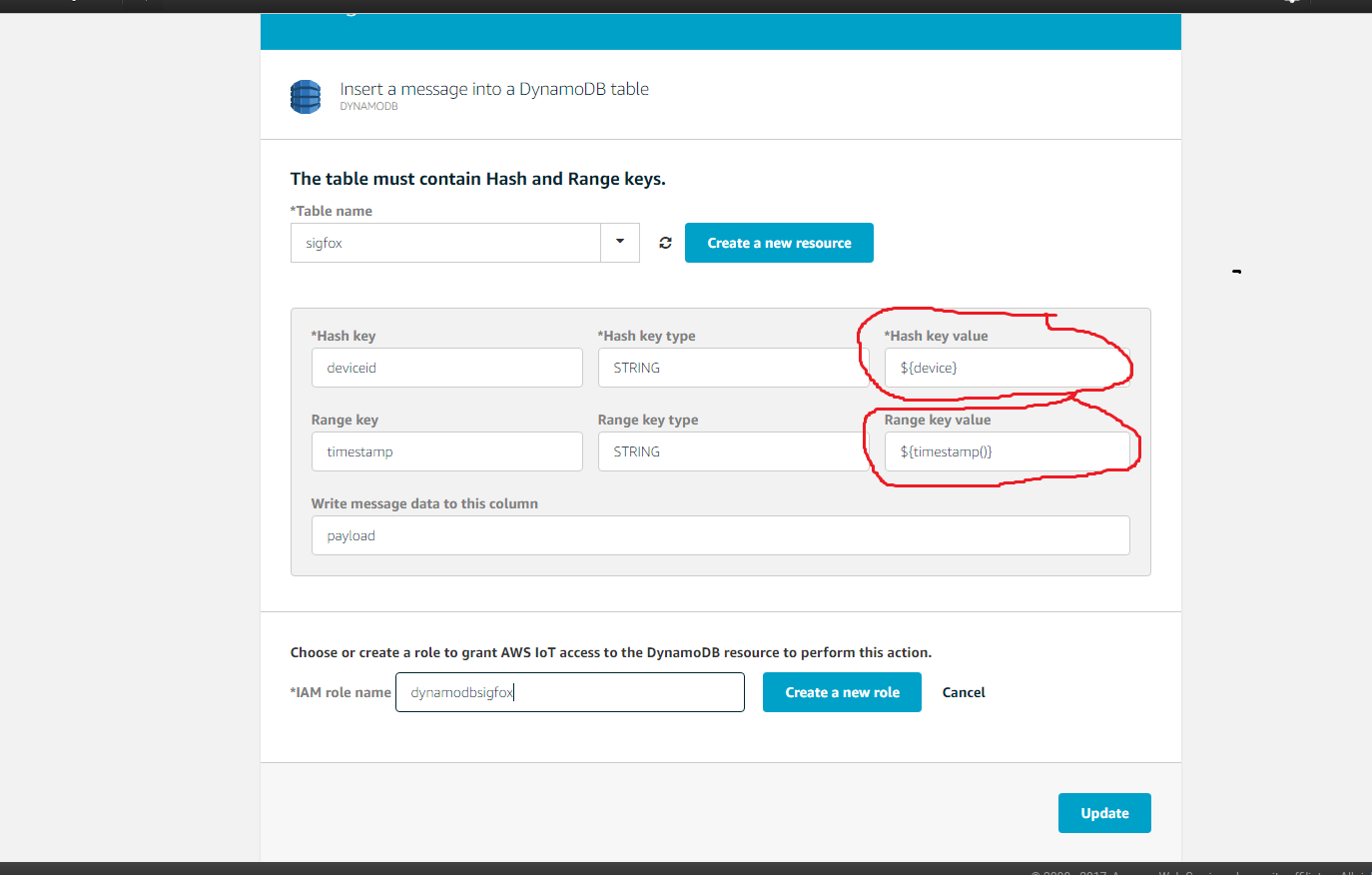Refresh the table name list

click(665, 243)
